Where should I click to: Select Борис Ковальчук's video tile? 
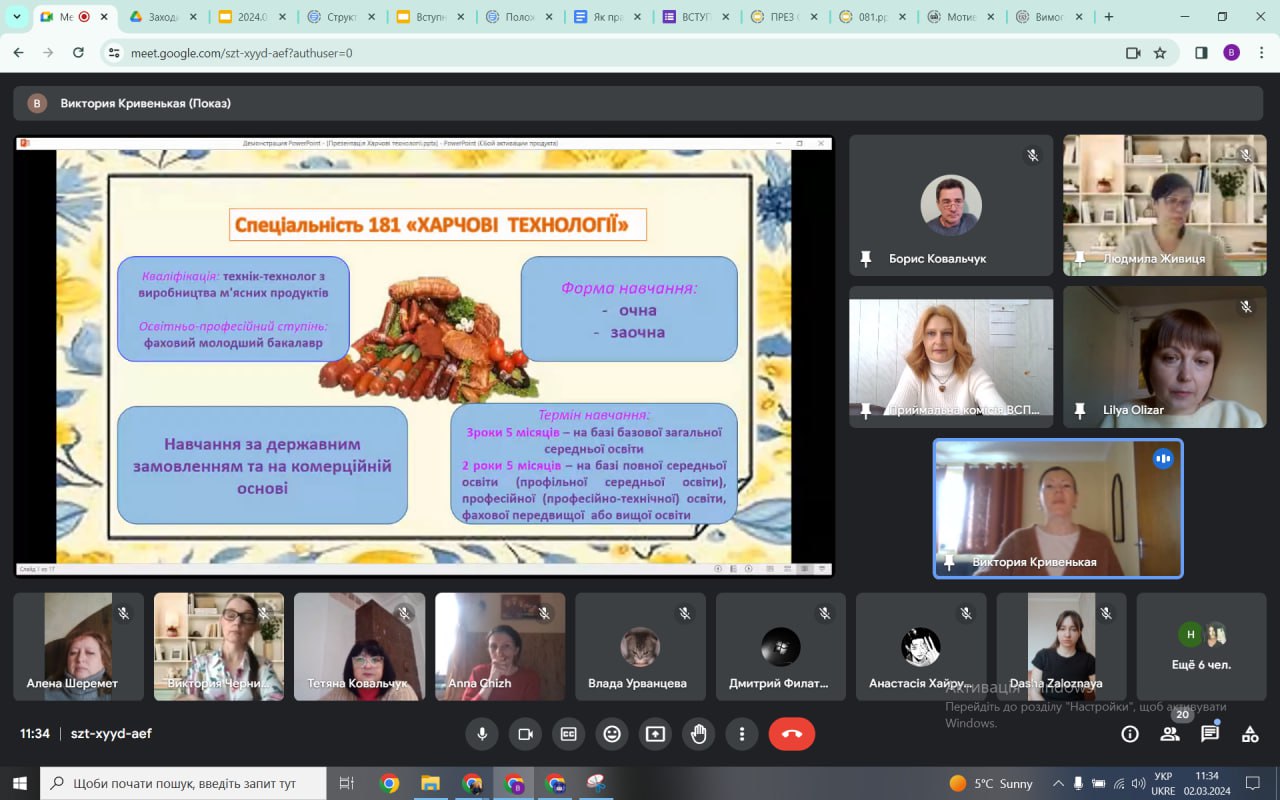(951, 205)
